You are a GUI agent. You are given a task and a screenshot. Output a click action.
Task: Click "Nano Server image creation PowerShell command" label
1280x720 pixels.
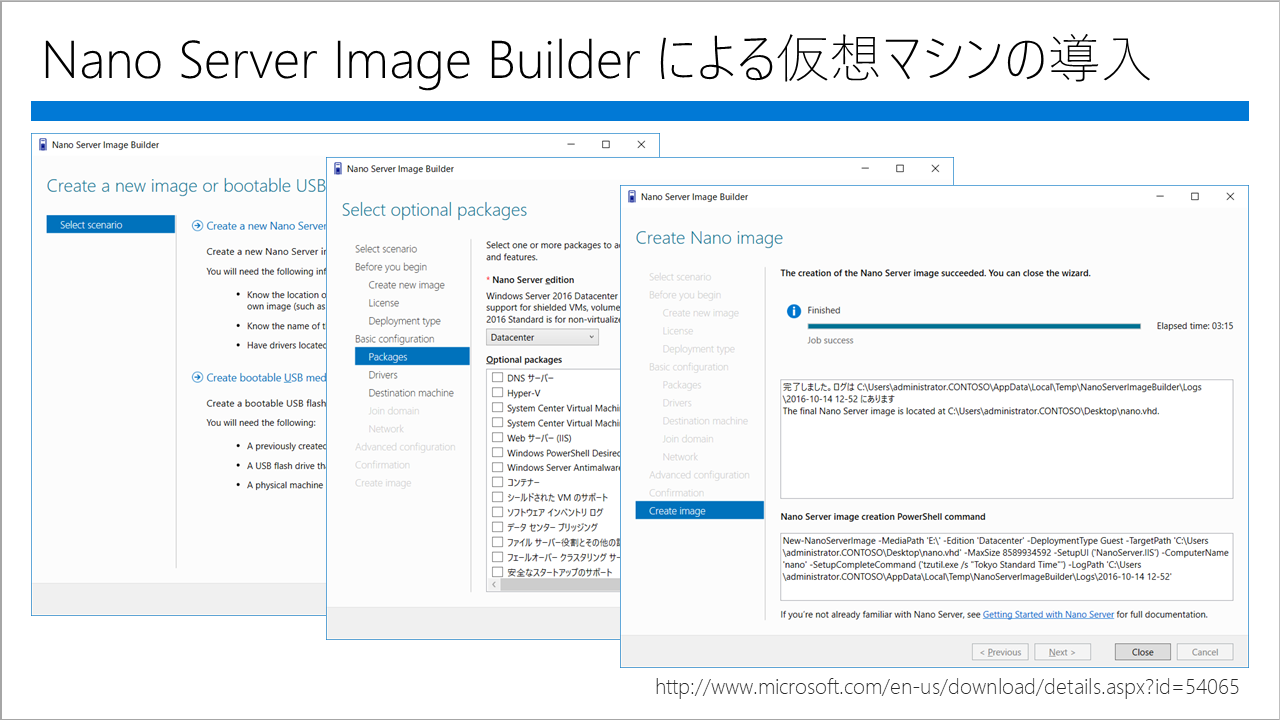883,517
